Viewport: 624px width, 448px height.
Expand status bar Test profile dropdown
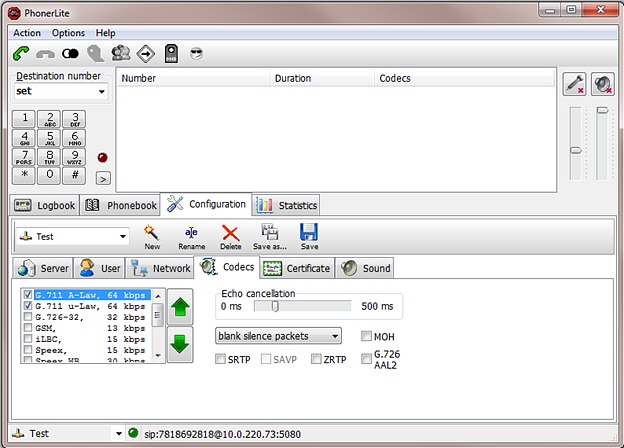click(x=119, y=433)
